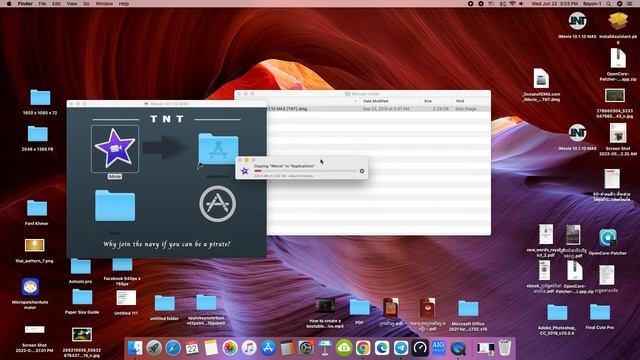
Task: Launch Safari from the Dock
Action: point(173,348)
